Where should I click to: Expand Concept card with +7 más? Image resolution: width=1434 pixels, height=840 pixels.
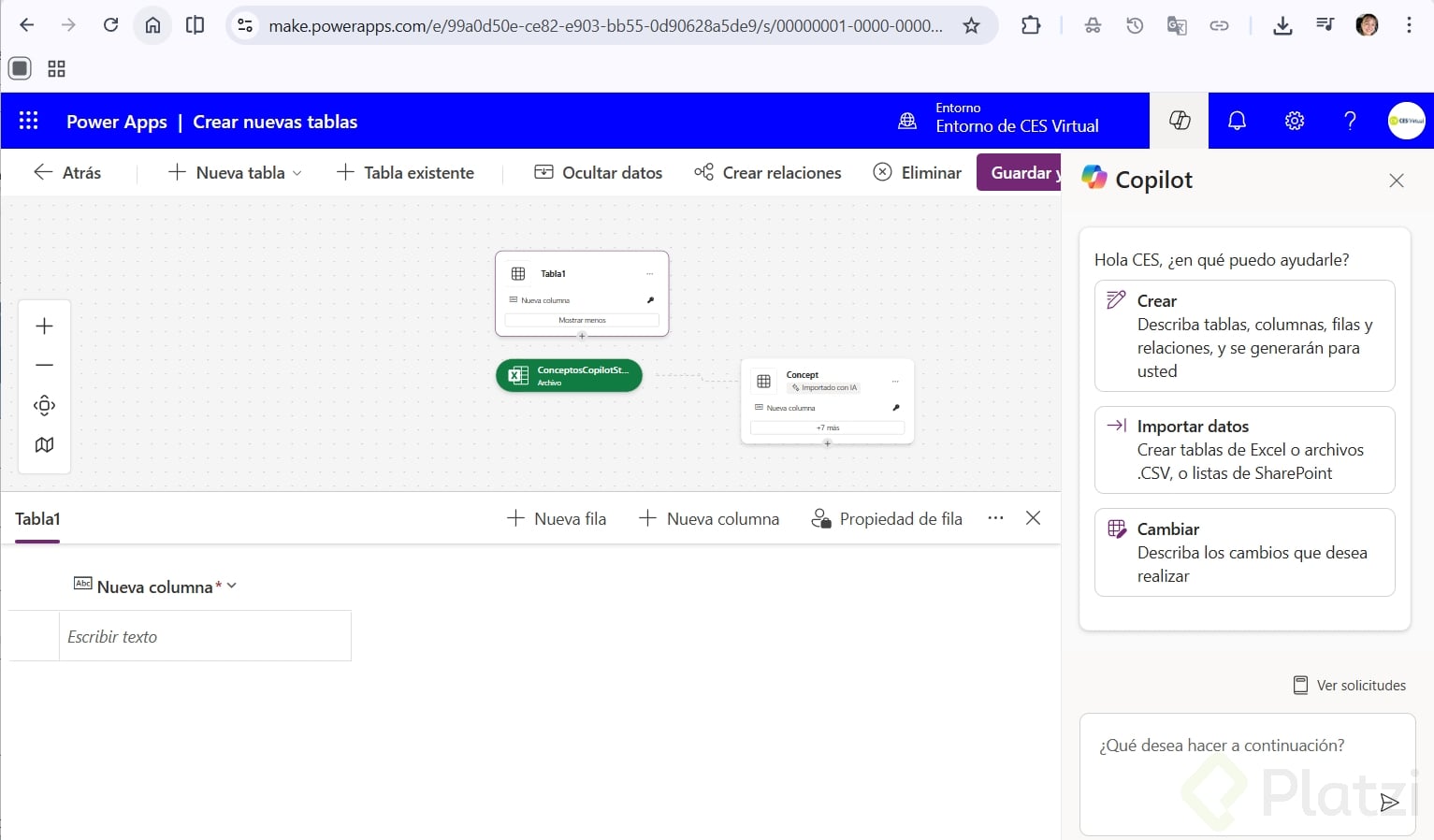coord(827,427)
